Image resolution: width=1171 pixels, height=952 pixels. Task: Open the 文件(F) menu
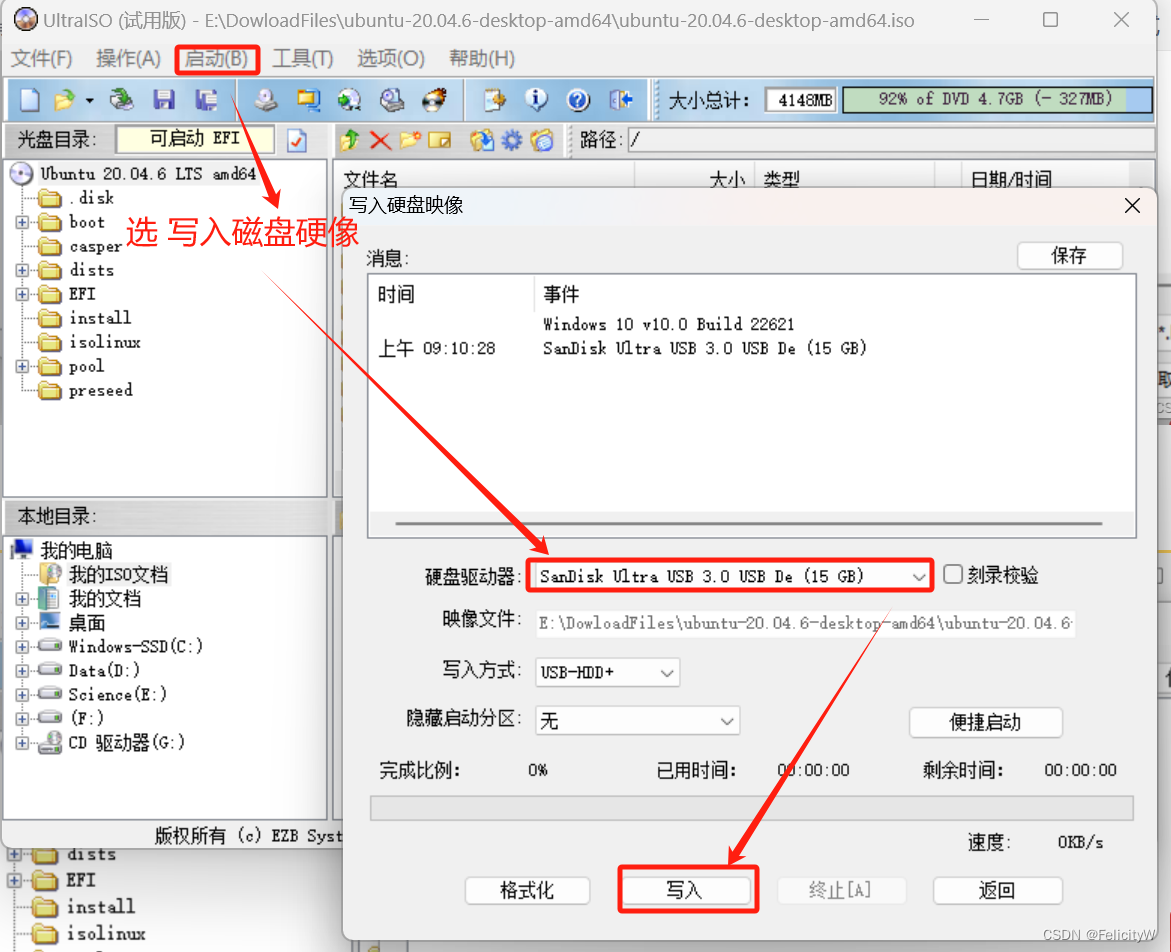[42, 58]
